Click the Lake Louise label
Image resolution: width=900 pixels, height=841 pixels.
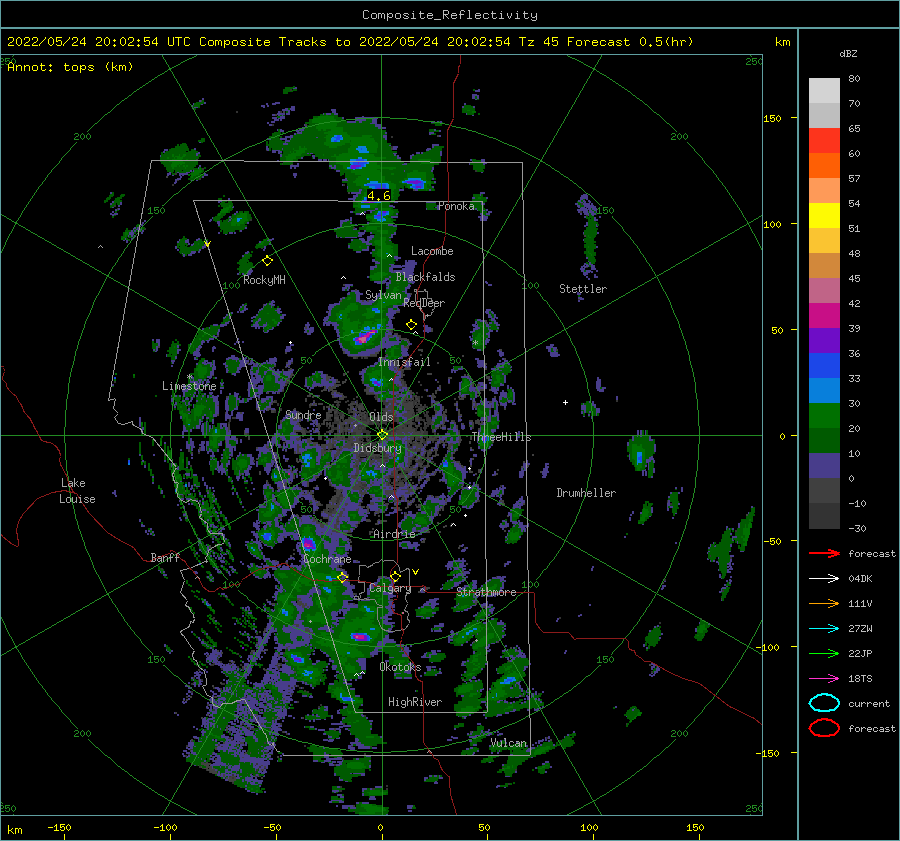[78, 491]
